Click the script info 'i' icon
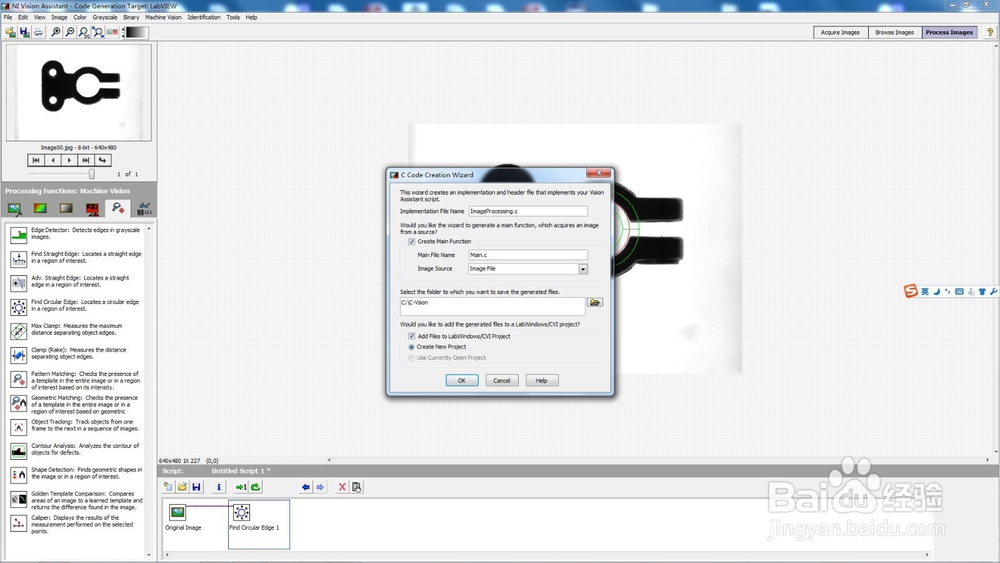Image resolution: width=1000 pixels, height=563 pixels. click(x=219, y=487)
